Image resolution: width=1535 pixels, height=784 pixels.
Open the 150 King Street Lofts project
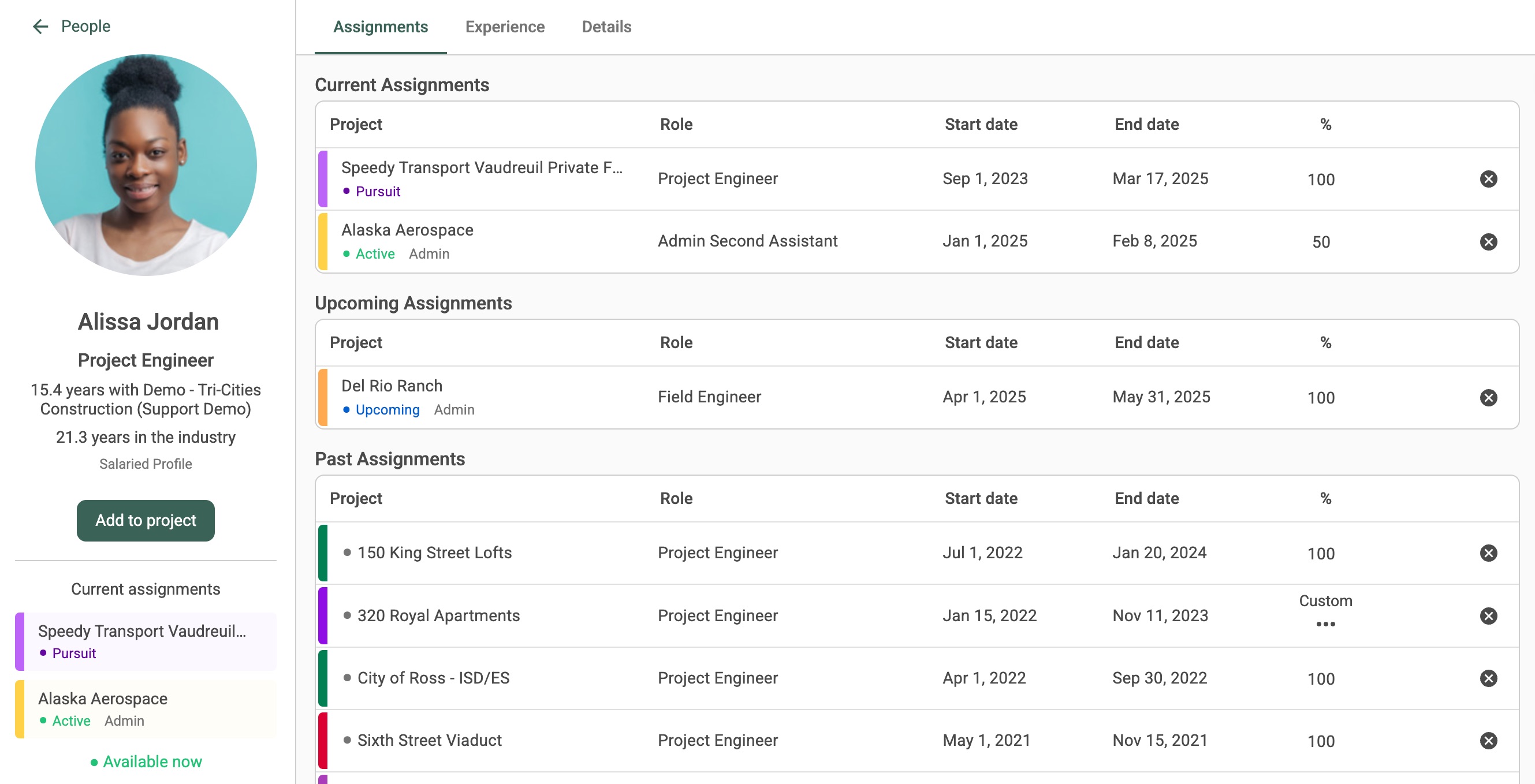pyautogui.click(x=434, y=552)
